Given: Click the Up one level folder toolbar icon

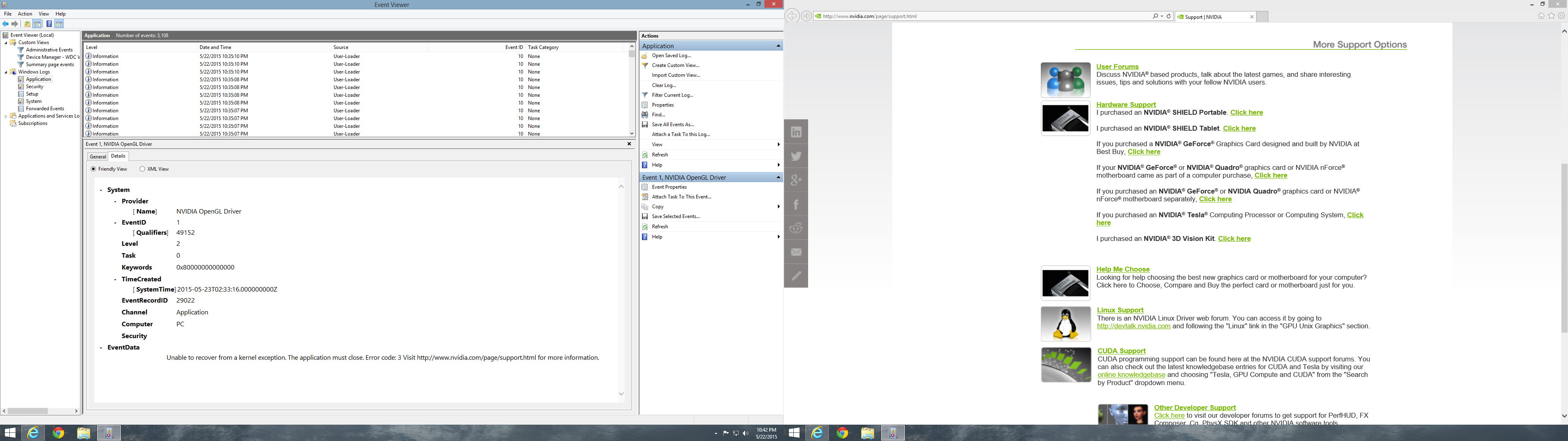Looking at the screenshot, I should [x=27, y=24].
